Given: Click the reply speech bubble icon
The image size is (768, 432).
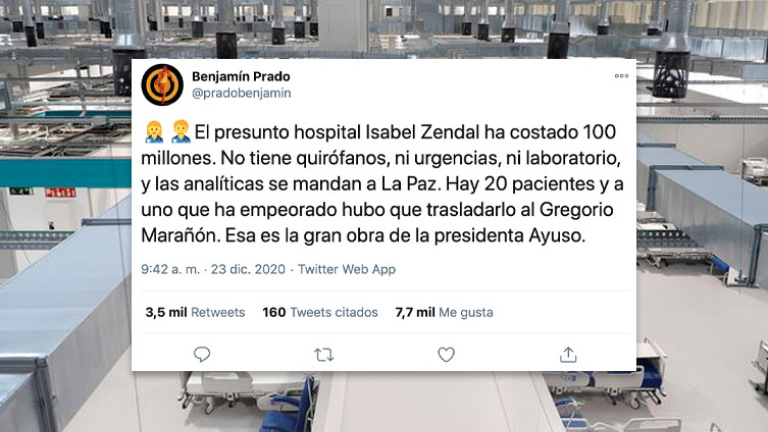Looking at the screenshot, I should (x=202, y=354).
